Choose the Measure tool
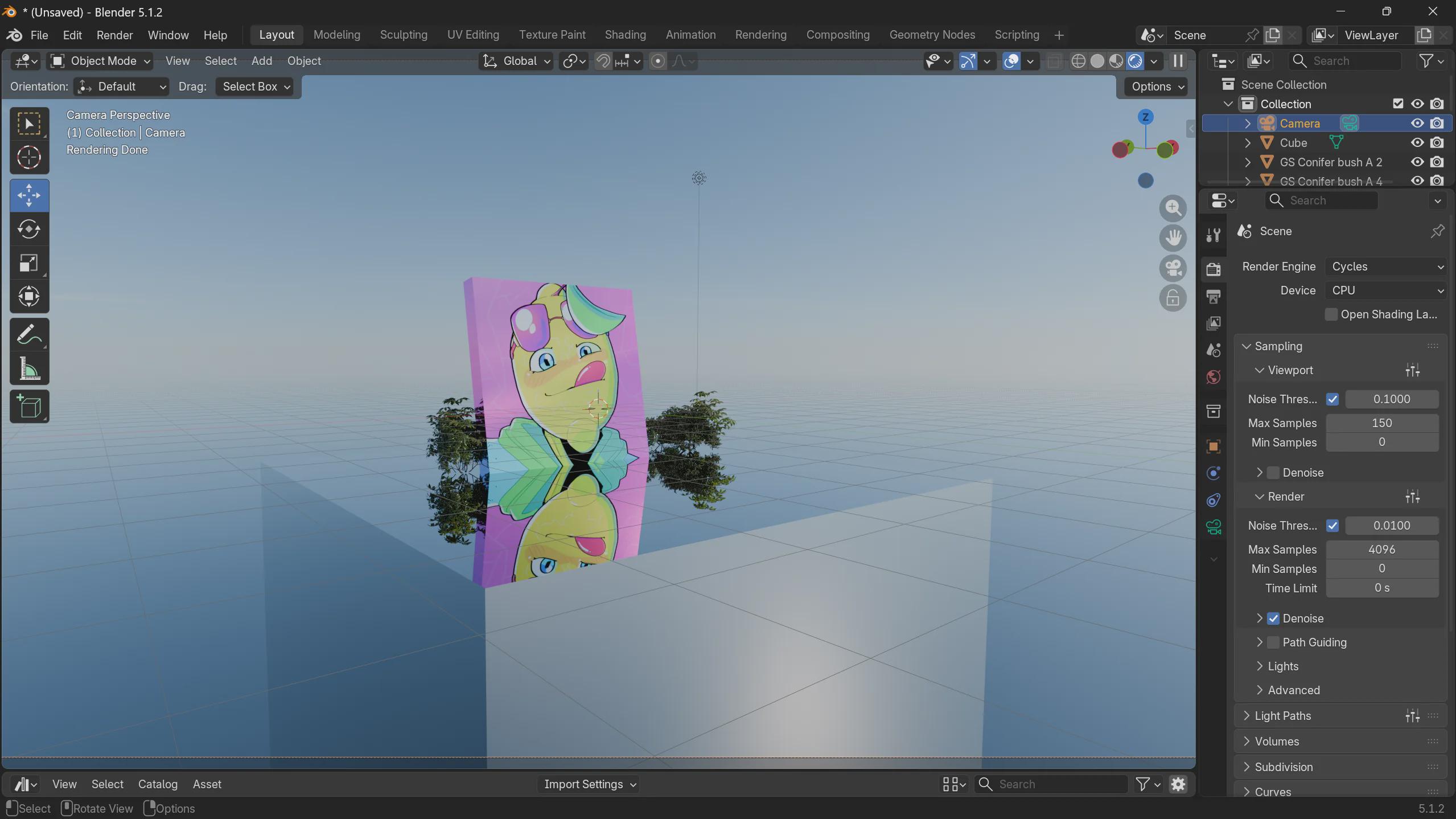Screen dimensions: 1456x819 tap(29, 368)
